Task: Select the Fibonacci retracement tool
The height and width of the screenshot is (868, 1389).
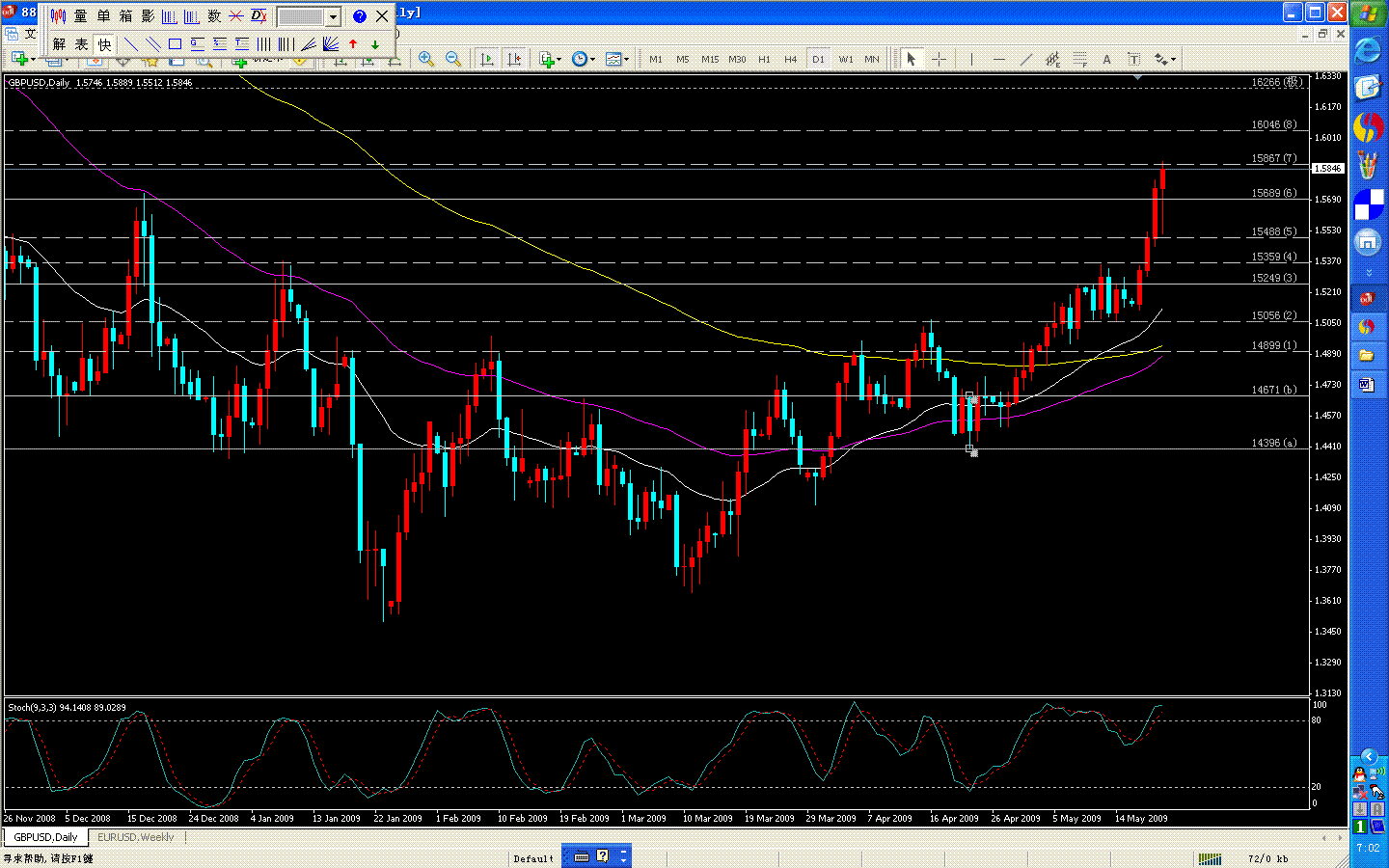Action: (x=1079, y=59)
